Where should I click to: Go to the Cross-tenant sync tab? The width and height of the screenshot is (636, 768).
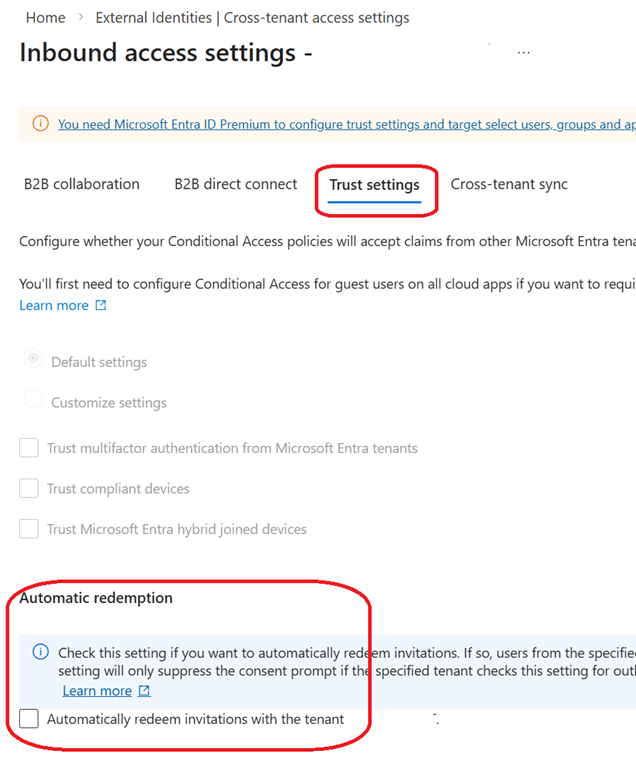click(x=509, y=184)
